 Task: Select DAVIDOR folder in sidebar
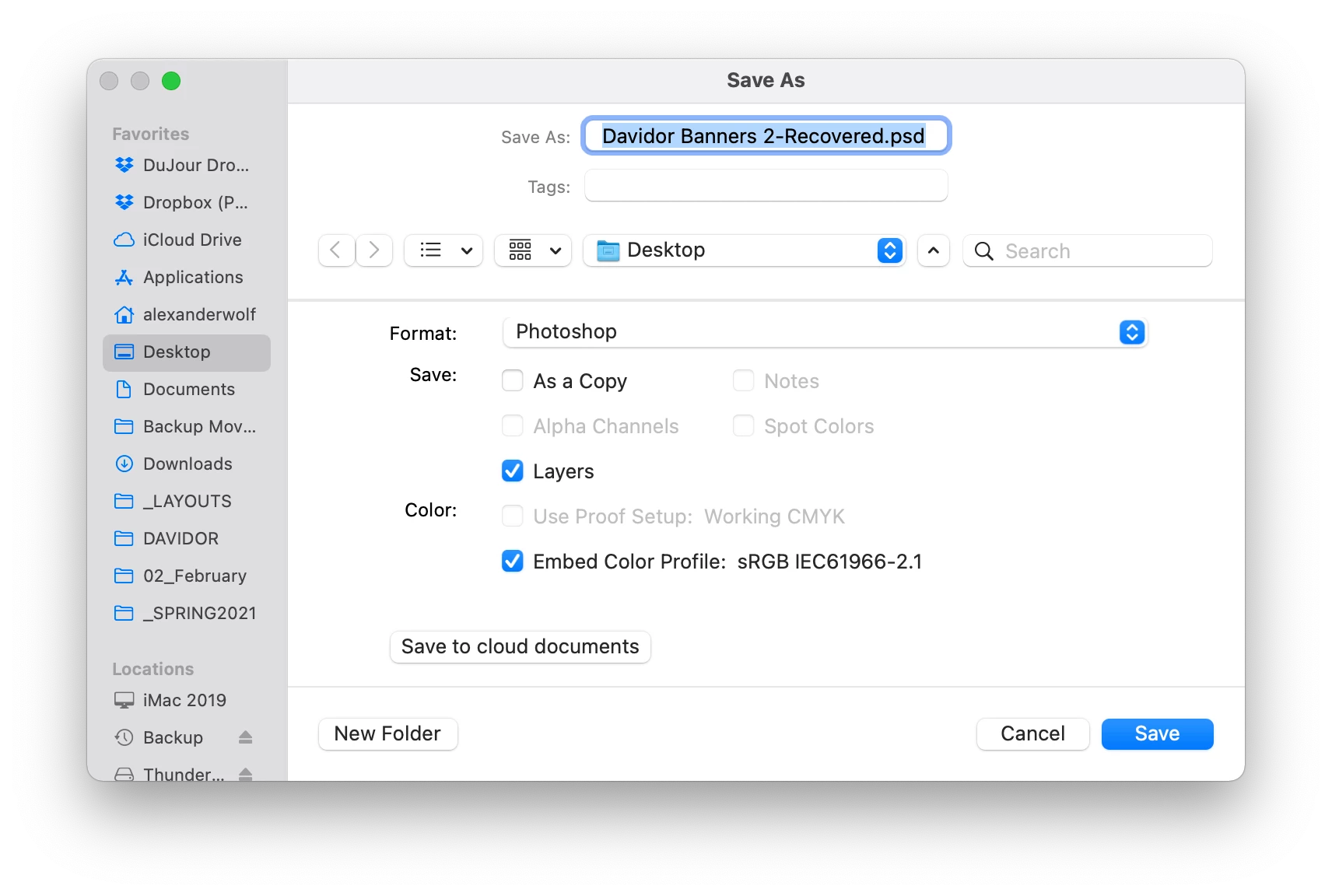point(187,538)
